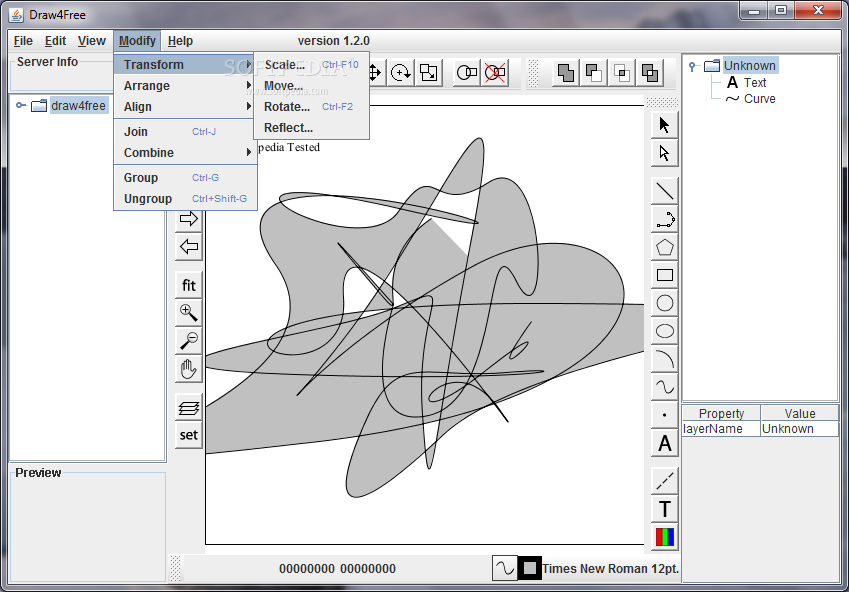
Task: Activate the hand pan tool
Action: tap(188, 369)
